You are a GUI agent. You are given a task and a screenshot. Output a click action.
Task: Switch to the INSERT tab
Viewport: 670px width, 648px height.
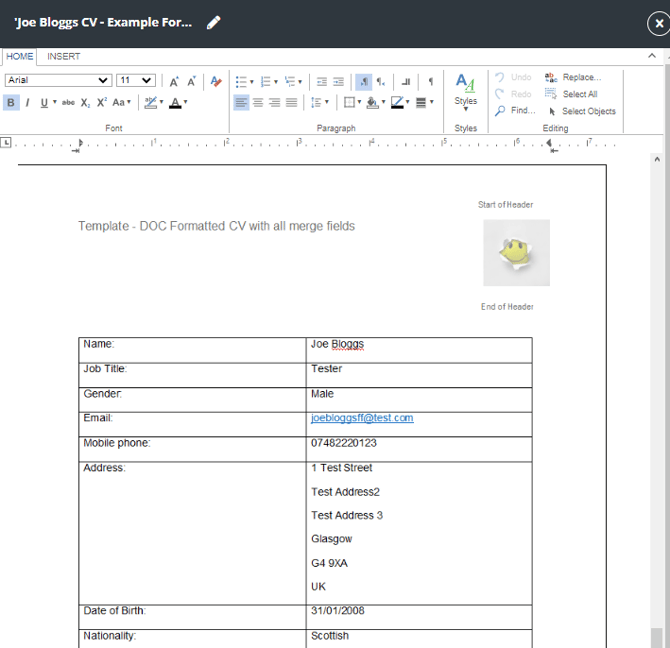(64, 56)
